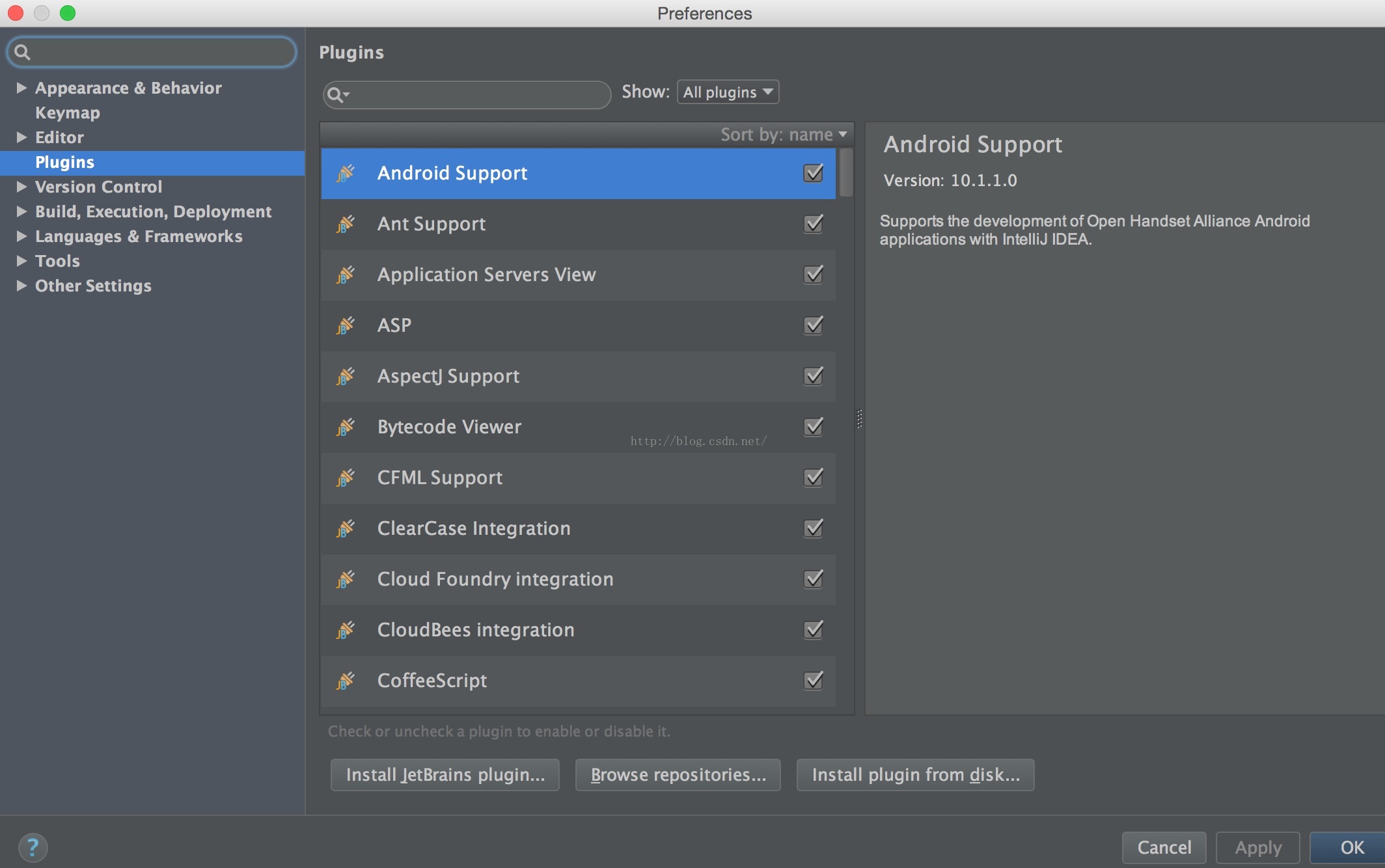Expand the Appearance & Behavior section
1385x868 pixels.
(21, 88)
